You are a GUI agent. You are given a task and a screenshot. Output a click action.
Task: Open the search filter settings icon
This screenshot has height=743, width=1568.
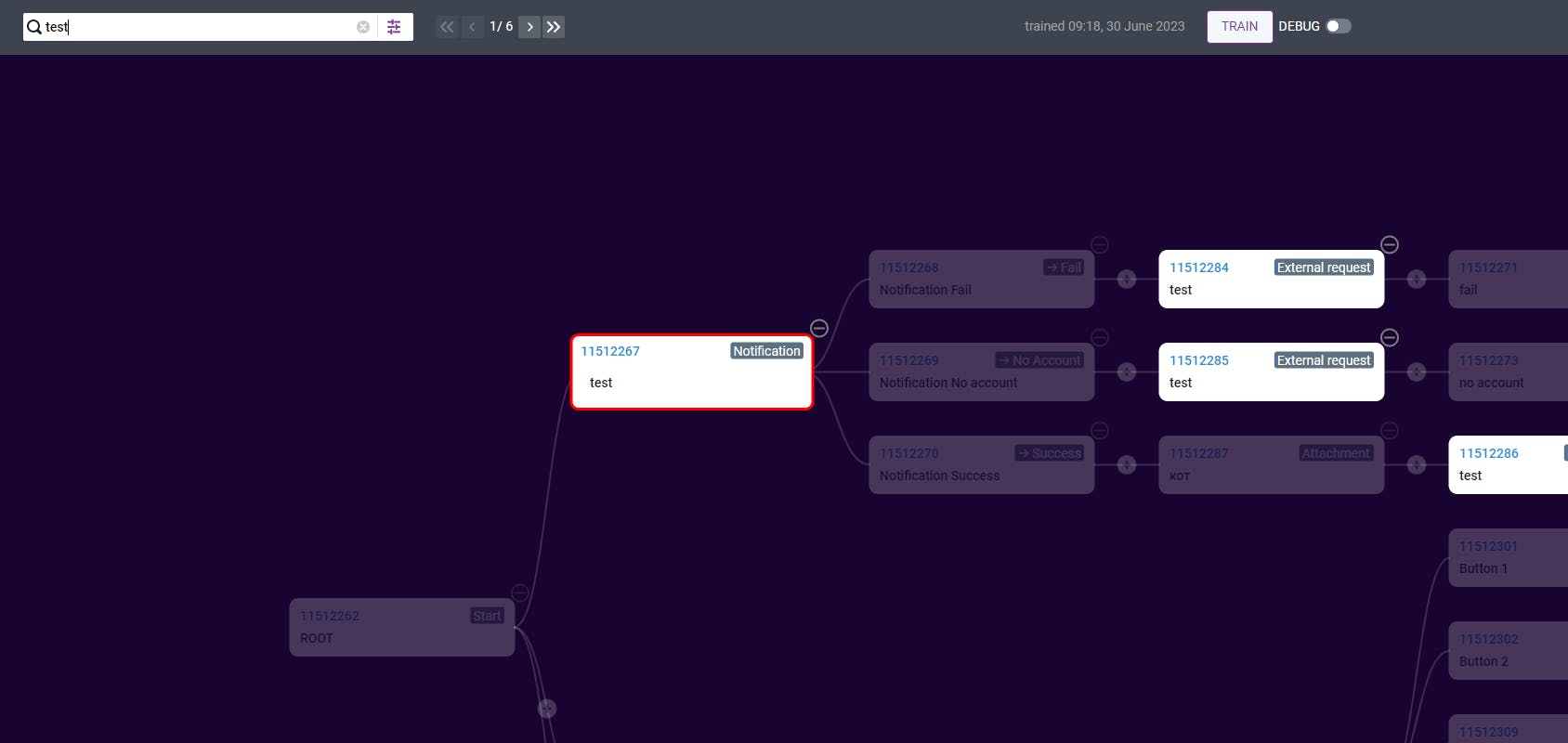[394, 27]
